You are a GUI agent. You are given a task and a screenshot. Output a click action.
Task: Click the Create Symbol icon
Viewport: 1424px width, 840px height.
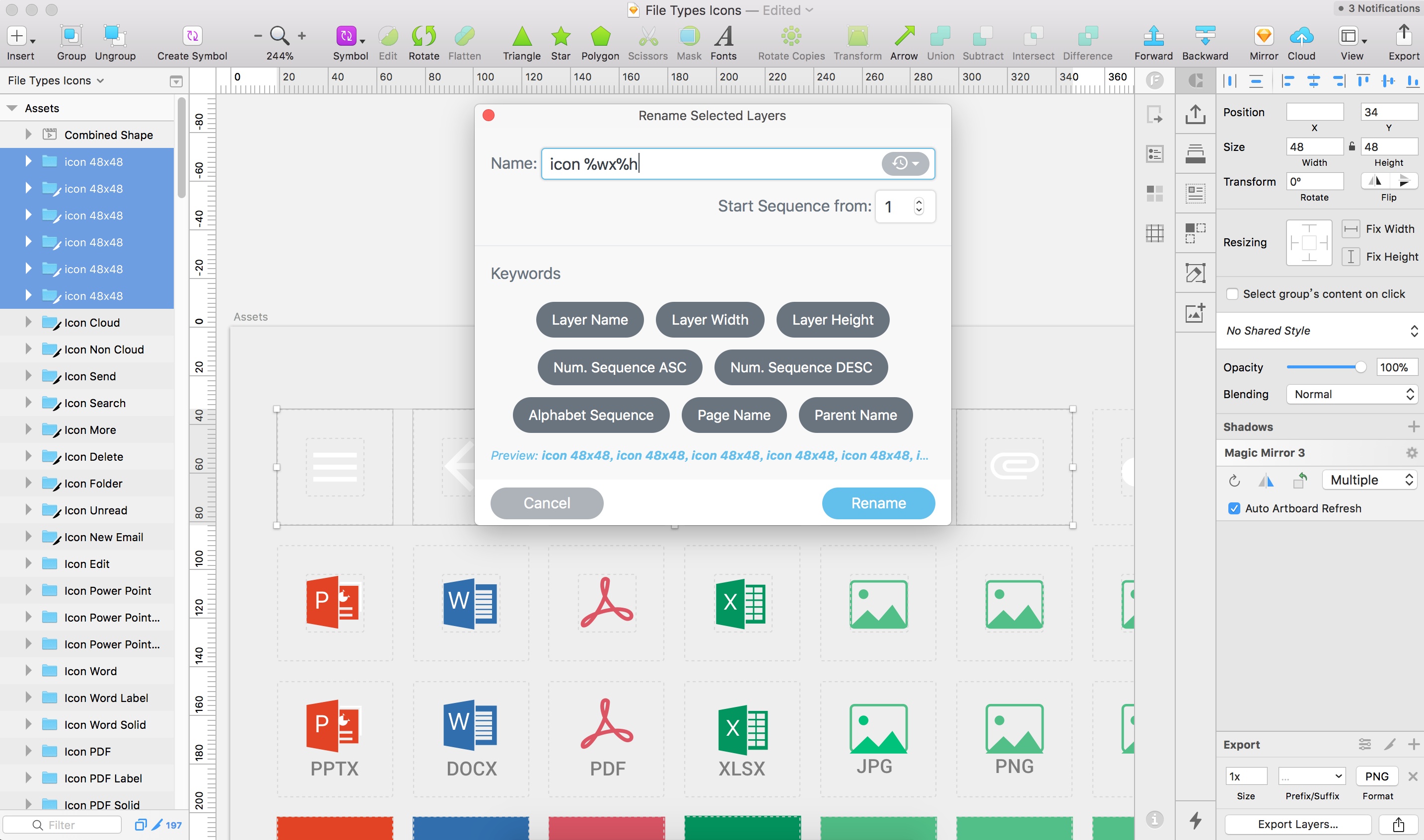point(193,36)
